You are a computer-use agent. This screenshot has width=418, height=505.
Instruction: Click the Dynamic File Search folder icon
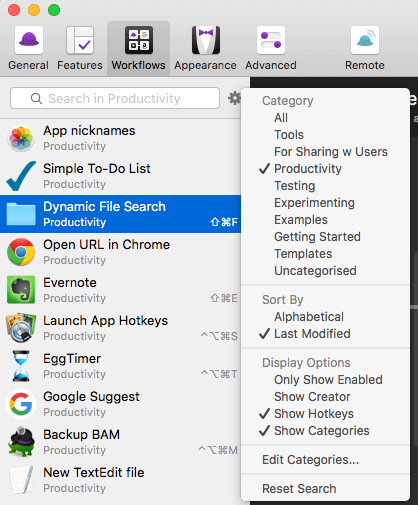tap(21, 214)
